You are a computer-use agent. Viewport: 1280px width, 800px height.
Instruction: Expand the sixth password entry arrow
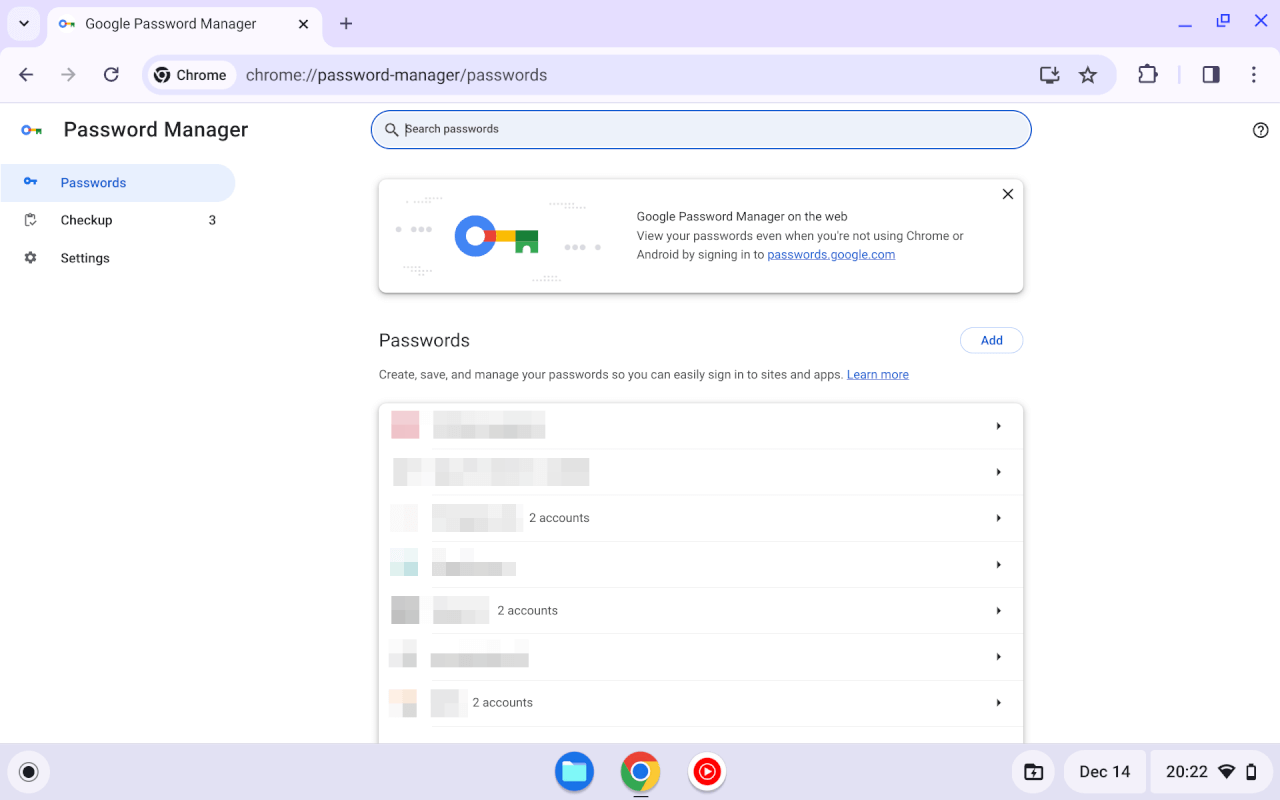[x=998, y=657]
